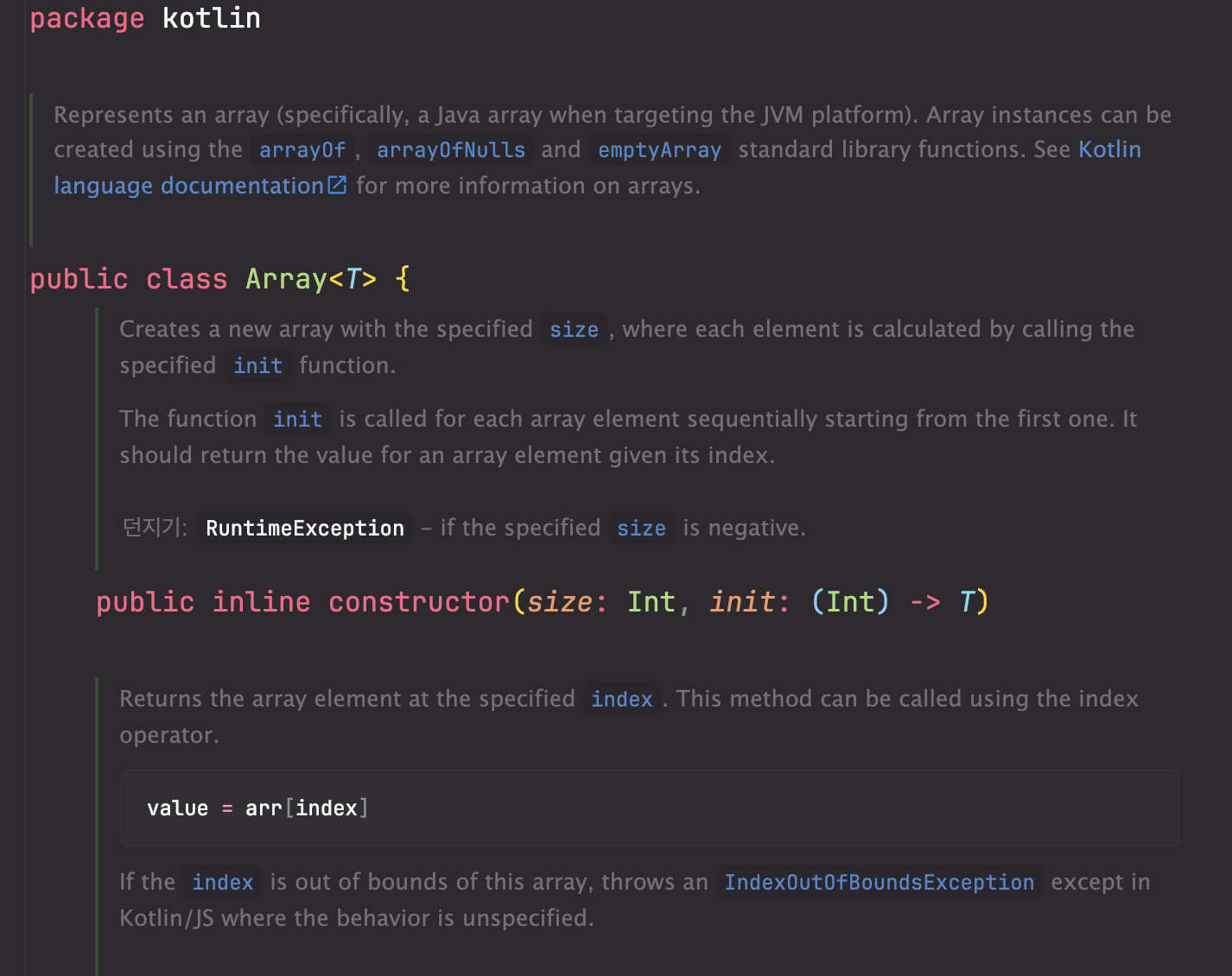Click the external link arrow icon

click(x=337, y=185)
